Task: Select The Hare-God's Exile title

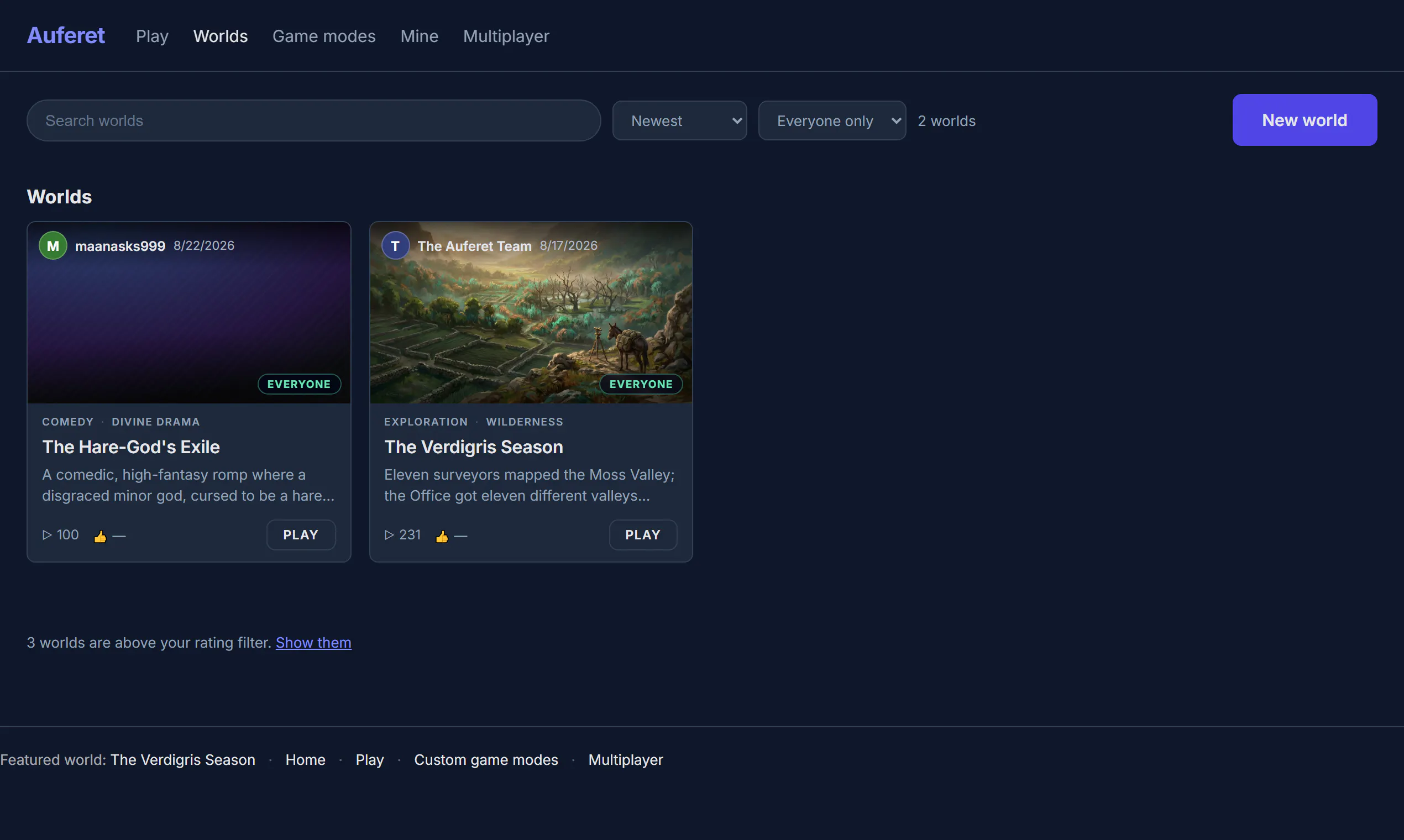Action: [x=131, y=447]
